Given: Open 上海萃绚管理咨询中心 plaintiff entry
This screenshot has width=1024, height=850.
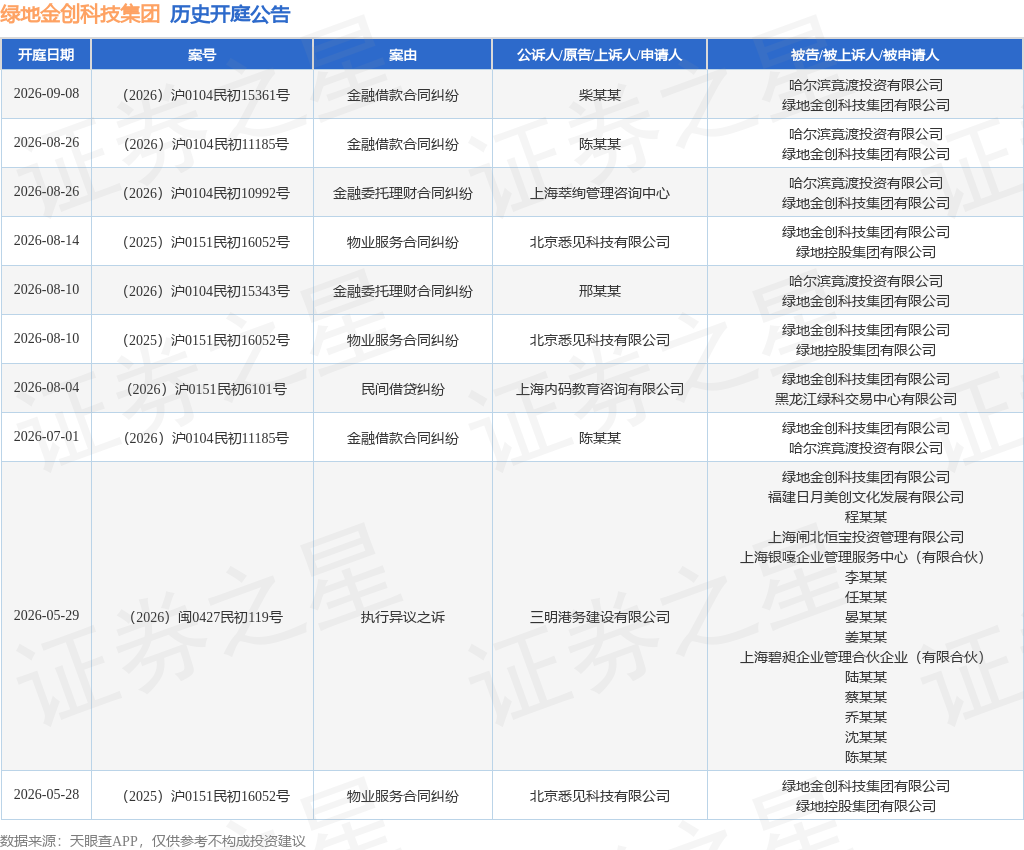Looking at the screenshot, I should click(600, 193).
